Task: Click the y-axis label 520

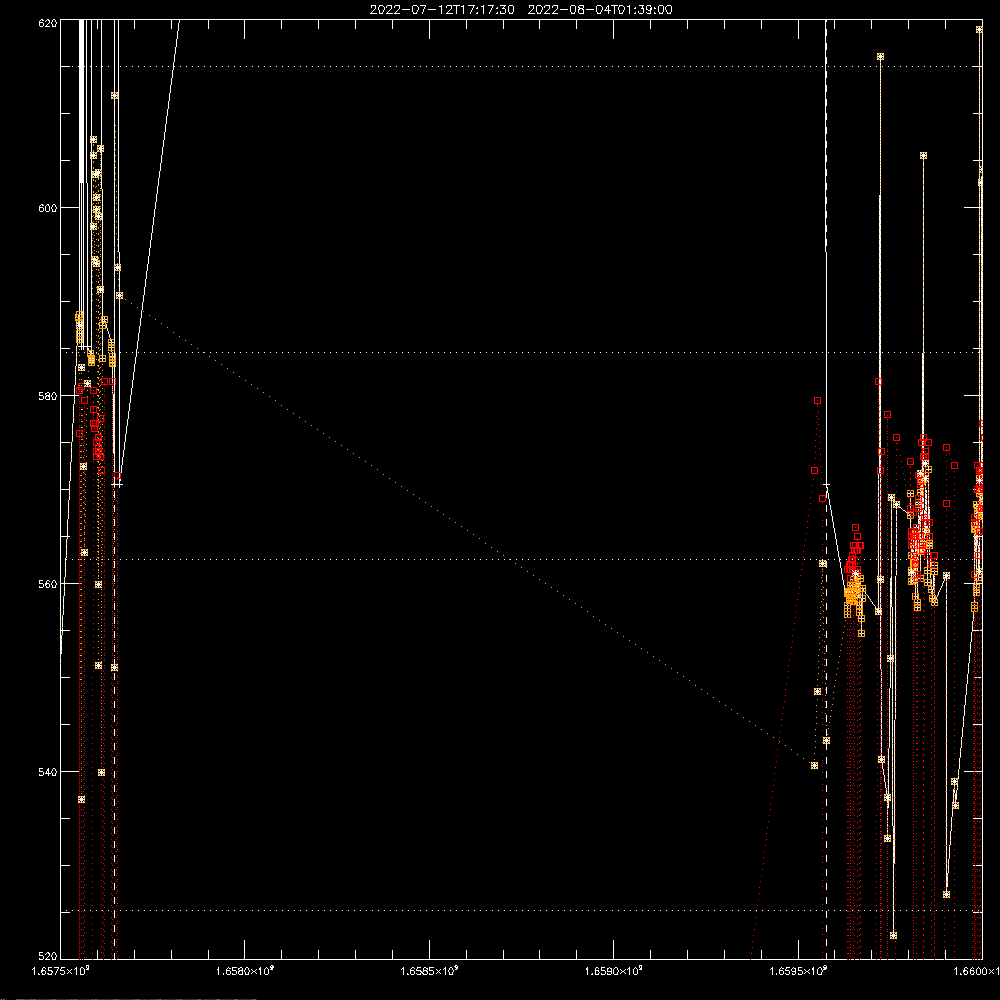Action: (48, 957)
